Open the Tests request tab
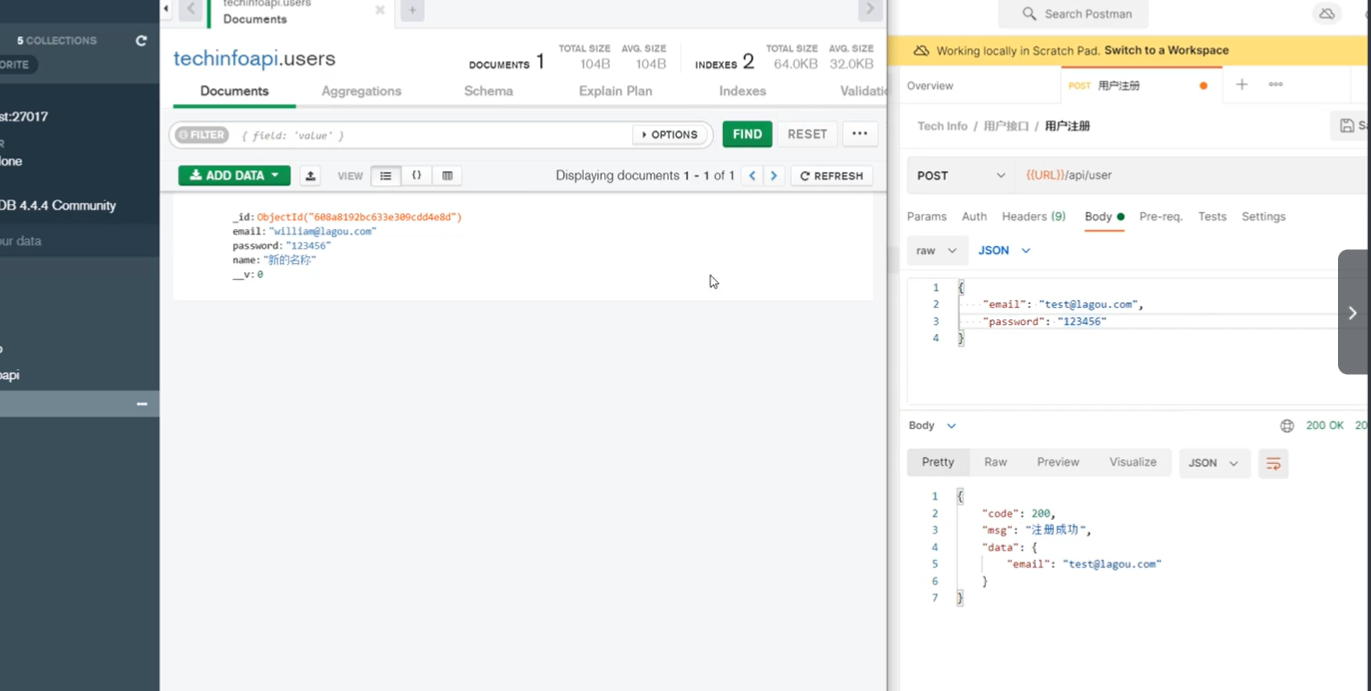1371x691 pixels. click(1212, 217)
